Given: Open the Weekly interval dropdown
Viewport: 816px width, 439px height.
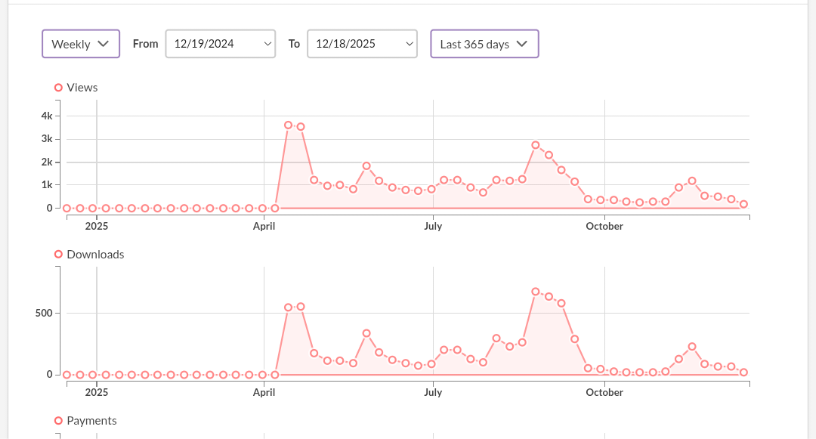Looking at the screenshot, I should click(x=81, y=44).
